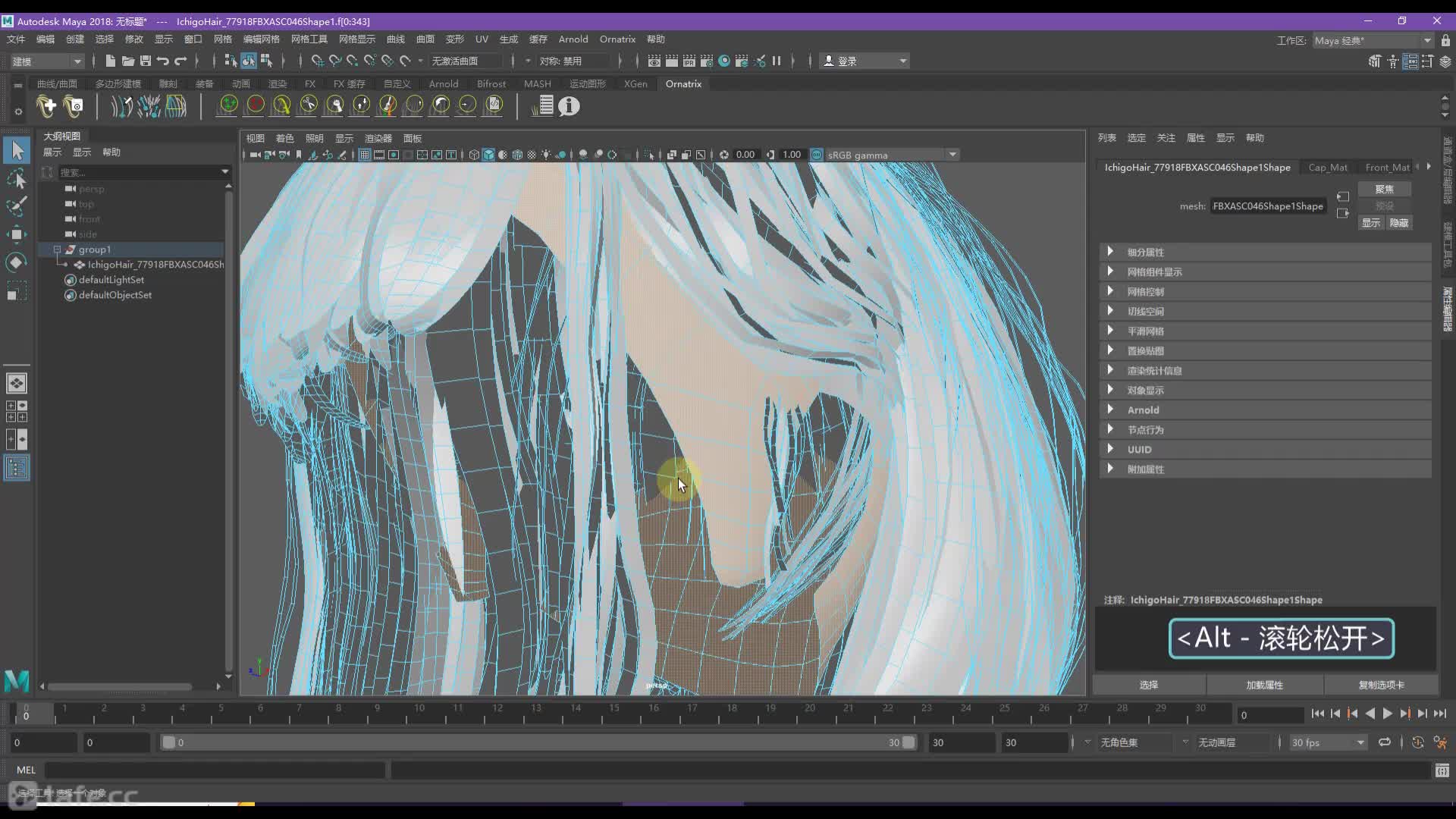Image resolution: width=1456 pixels, height=819 pixels.
Task: Click the Redo arrow icon
Action: [180, 61]
